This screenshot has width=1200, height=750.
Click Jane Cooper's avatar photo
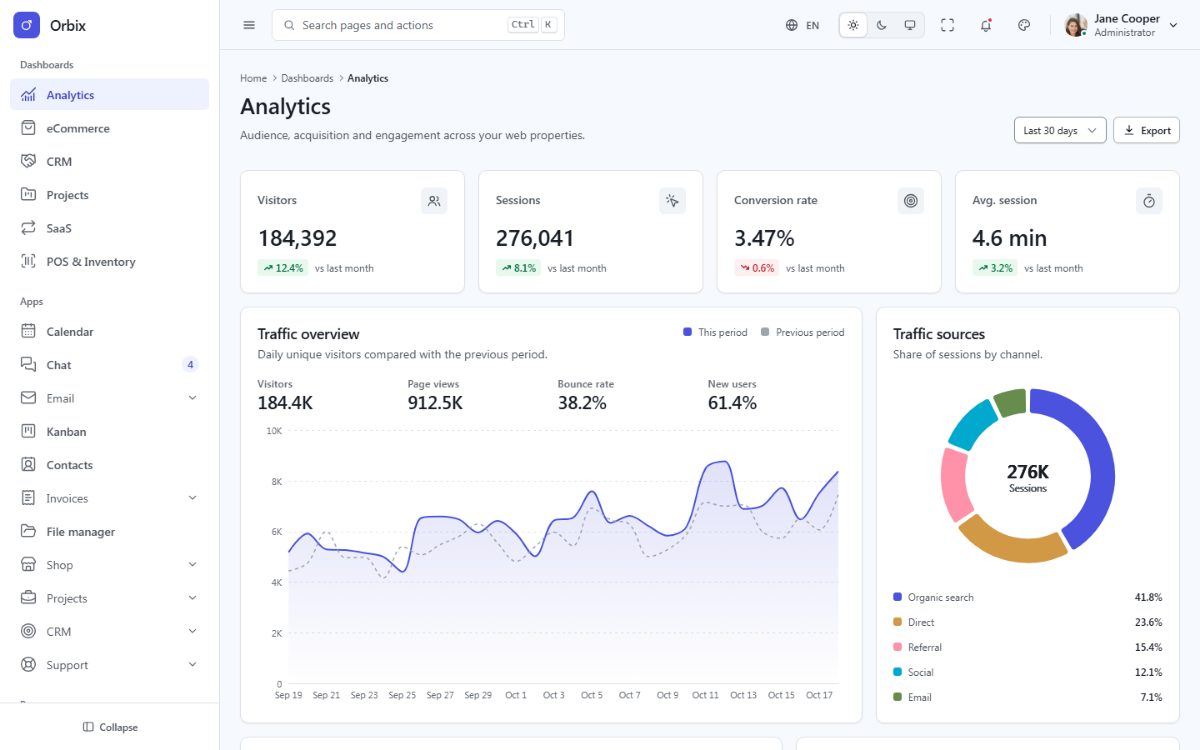tap(1076, 25)
